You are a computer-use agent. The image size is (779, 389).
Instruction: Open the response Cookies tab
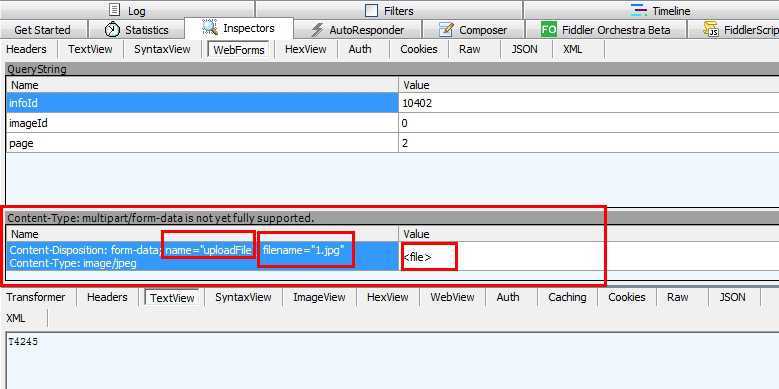click(x=627, y=297)
